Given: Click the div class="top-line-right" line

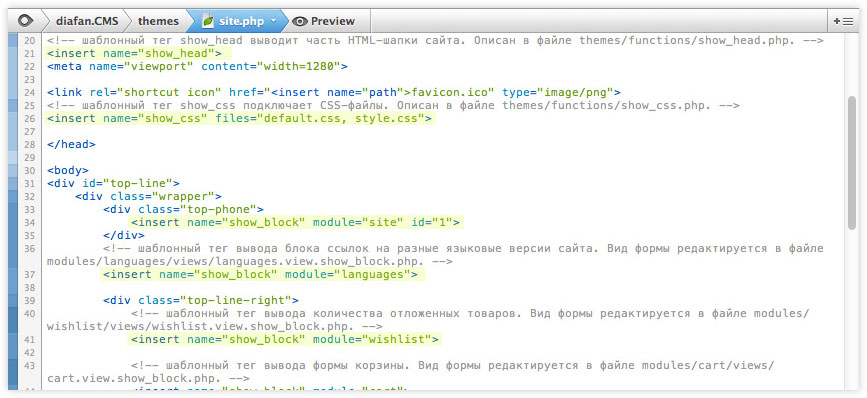Looking at the screenshot, I should click(x=201, y=300).
